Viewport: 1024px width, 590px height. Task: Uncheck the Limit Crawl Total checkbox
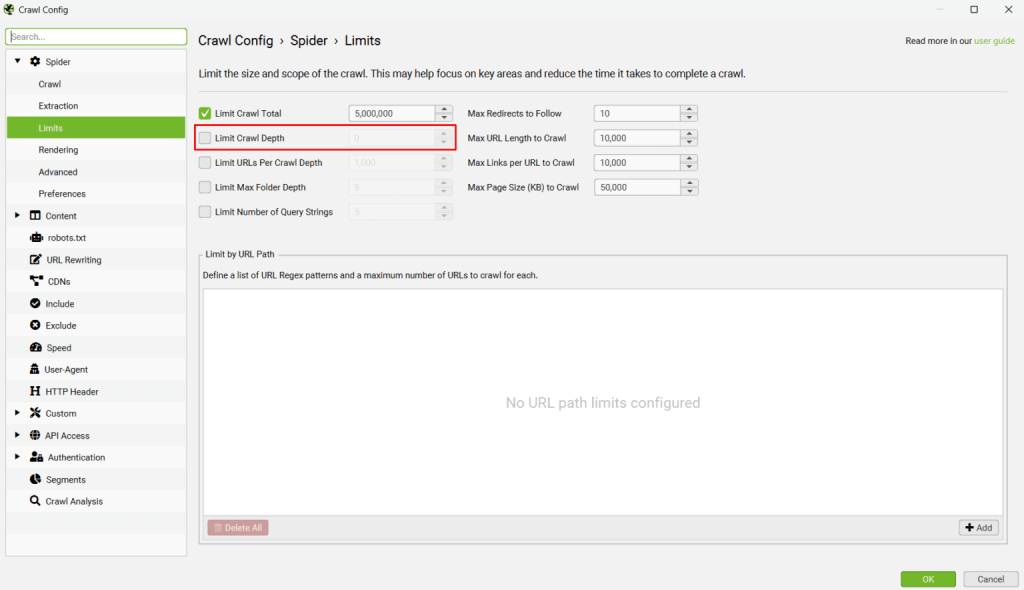[x=205, y=113]
